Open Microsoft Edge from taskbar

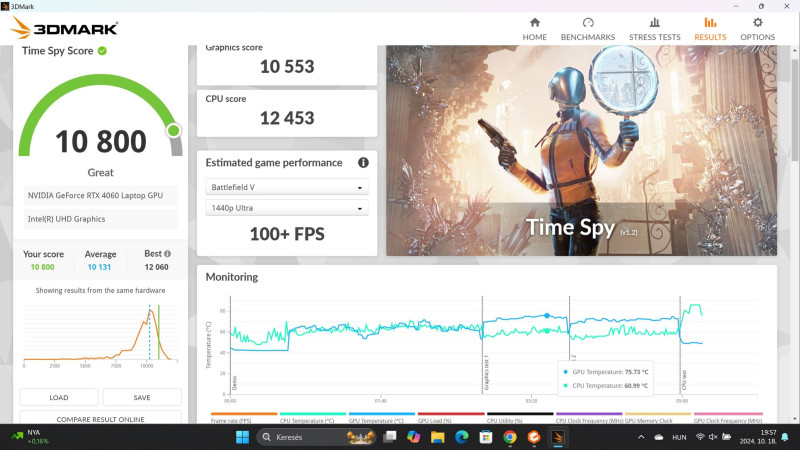click(x=462, y=437)
